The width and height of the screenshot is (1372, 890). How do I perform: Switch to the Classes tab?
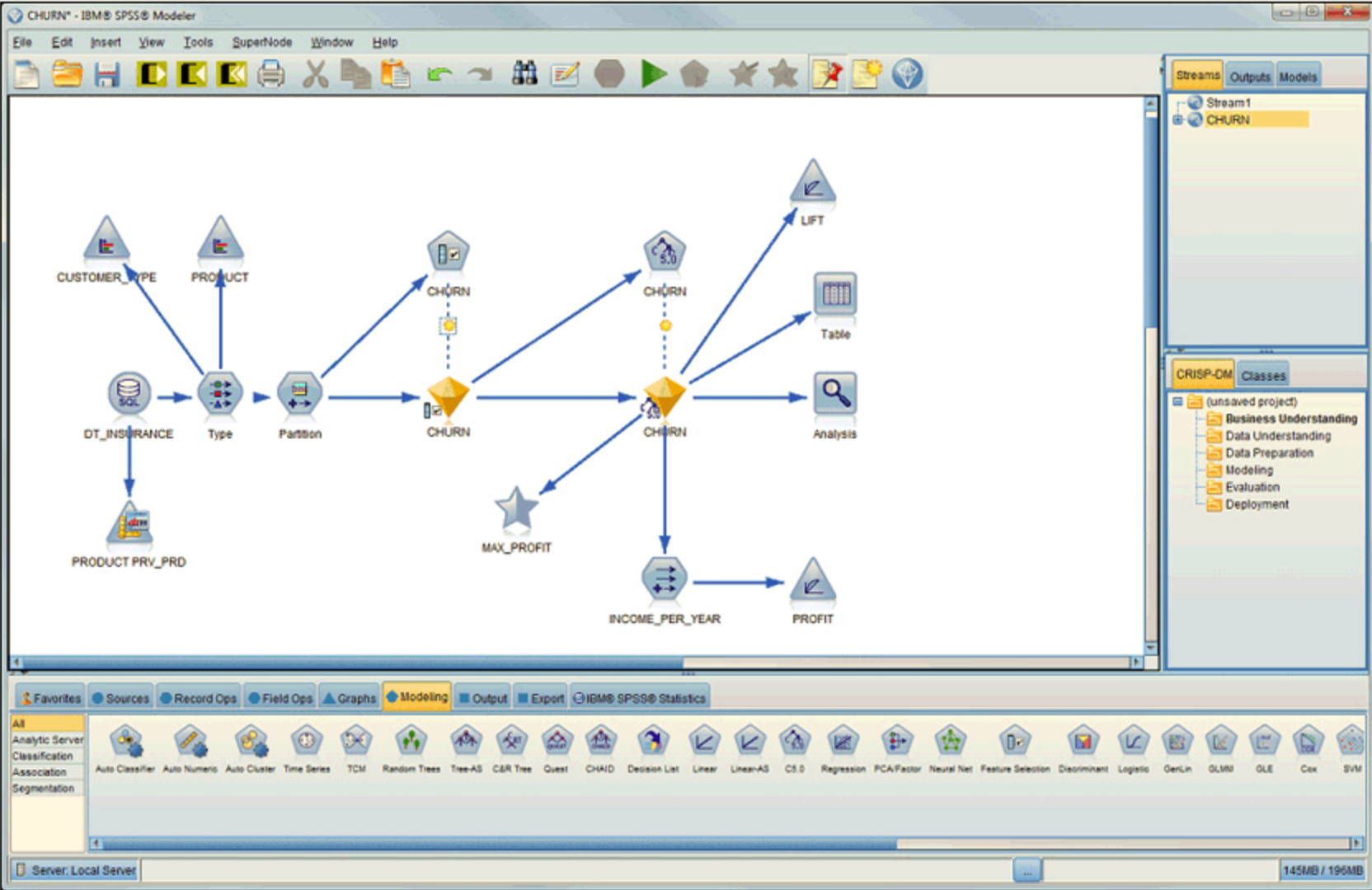click(x=1263, y=376)
